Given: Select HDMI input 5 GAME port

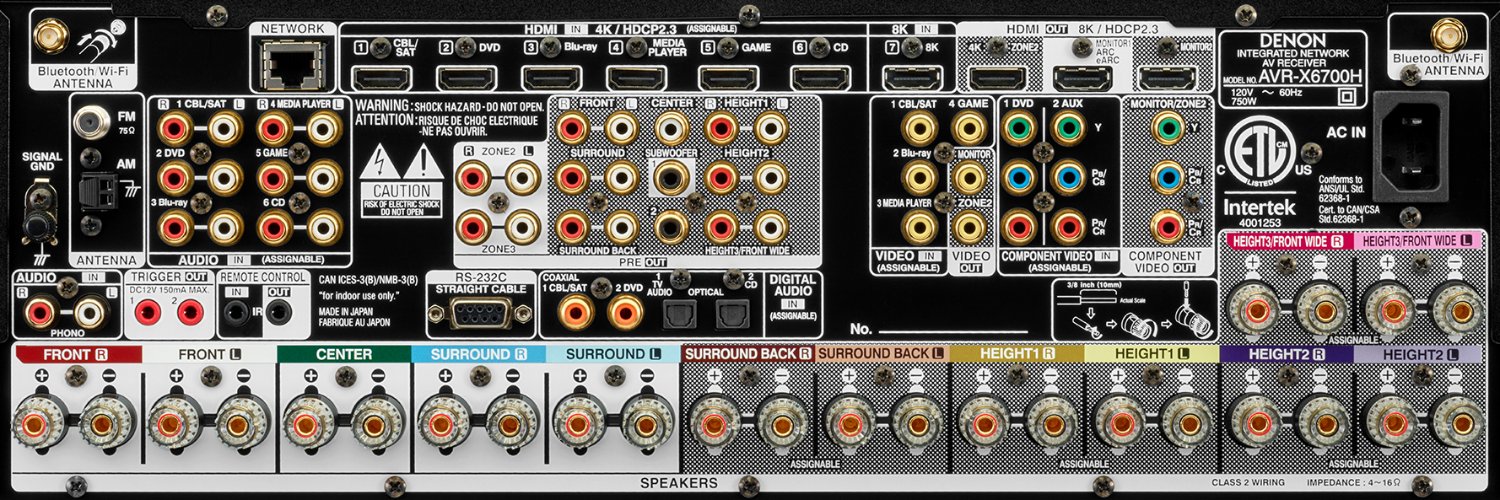Looking at the screenshot, I should [727, 77].
